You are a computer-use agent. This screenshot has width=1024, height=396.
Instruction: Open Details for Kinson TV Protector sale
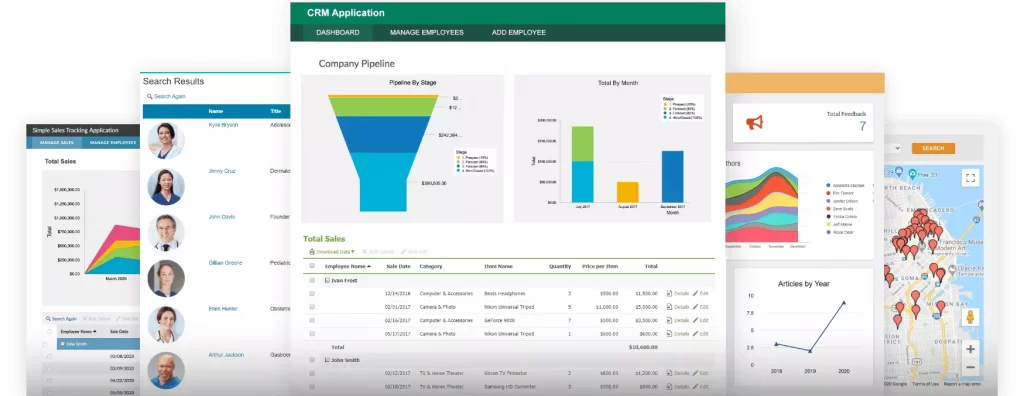[677, 373]
